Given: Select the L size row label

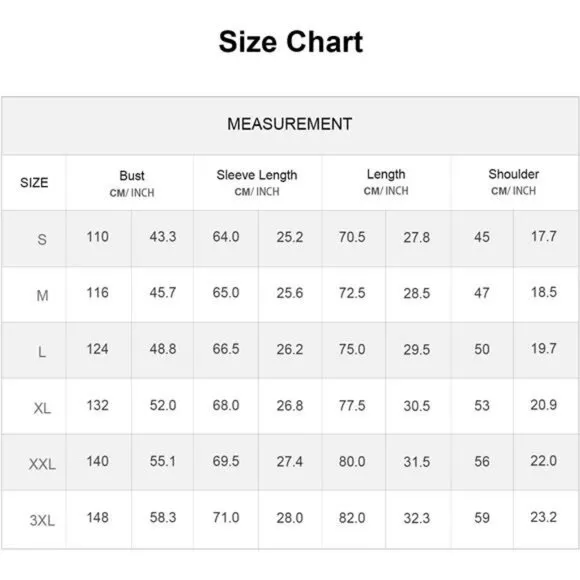Looking at the screenshot, I should (x=42, y=351).
